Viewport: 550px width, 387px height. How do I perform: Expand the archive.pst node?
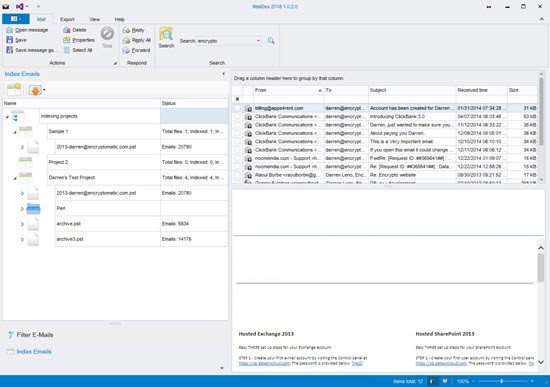[22, 224]
